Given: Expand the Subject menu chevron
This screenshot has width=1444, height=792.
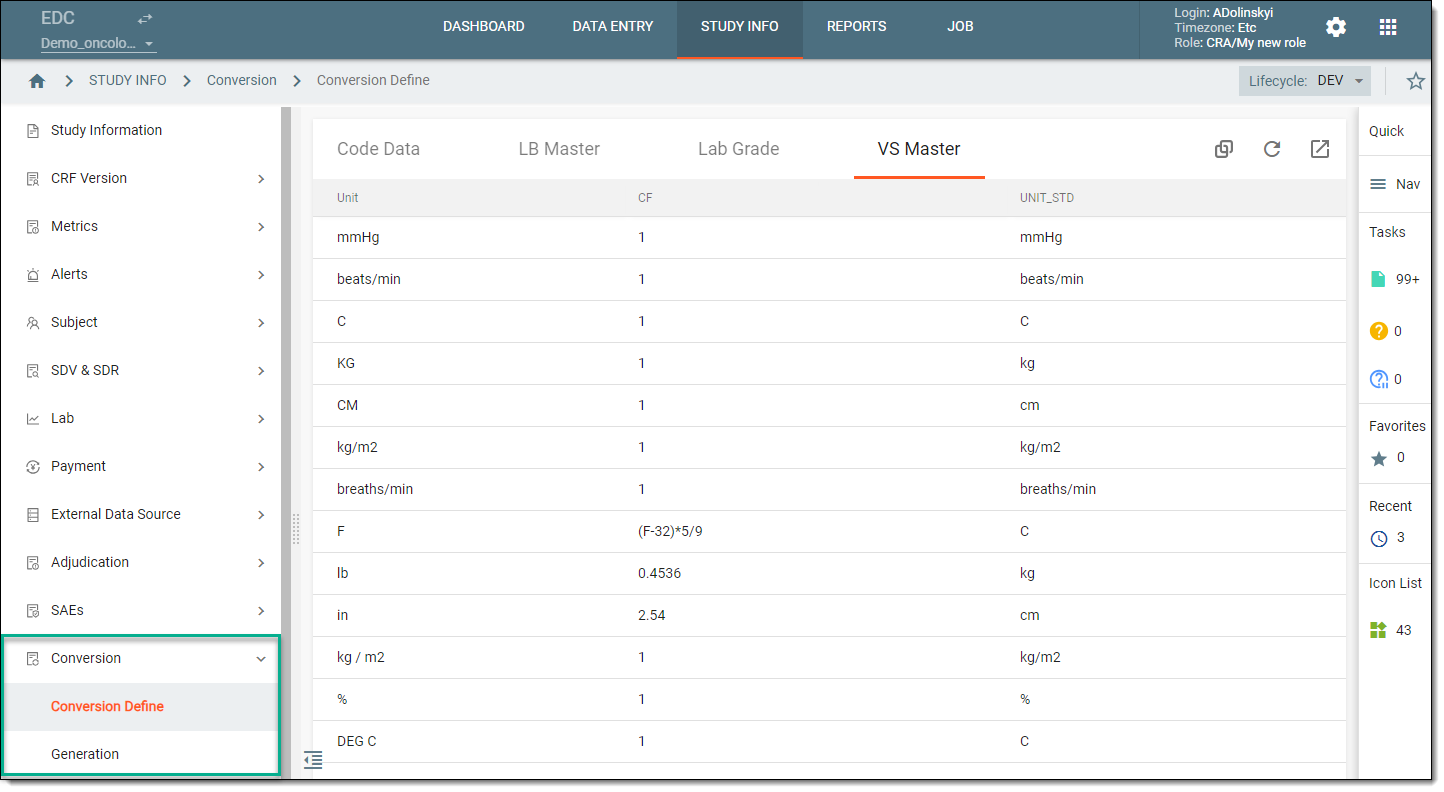Looking at the screenshot, I should coord(261,323).
